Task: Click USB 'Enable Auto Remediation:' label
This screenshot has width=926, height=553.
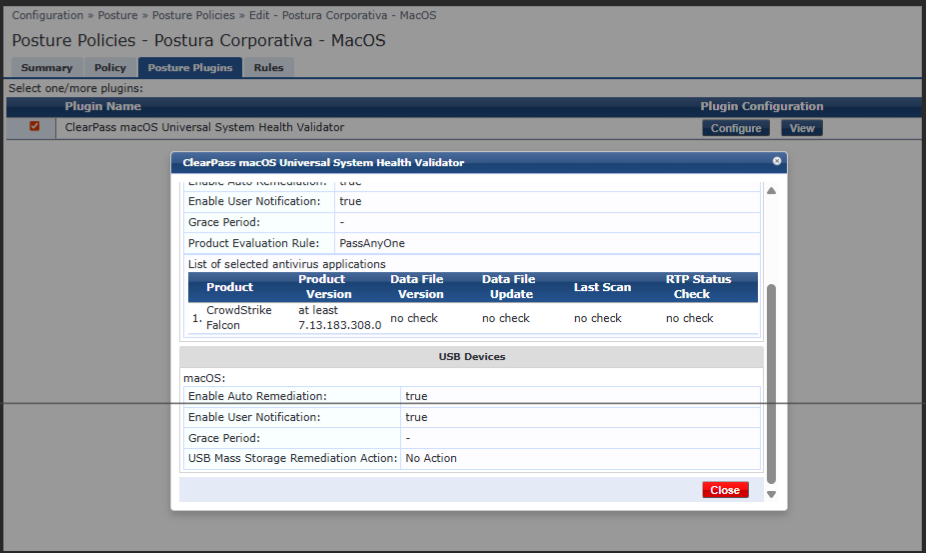Action: click(x=257, y=396)
